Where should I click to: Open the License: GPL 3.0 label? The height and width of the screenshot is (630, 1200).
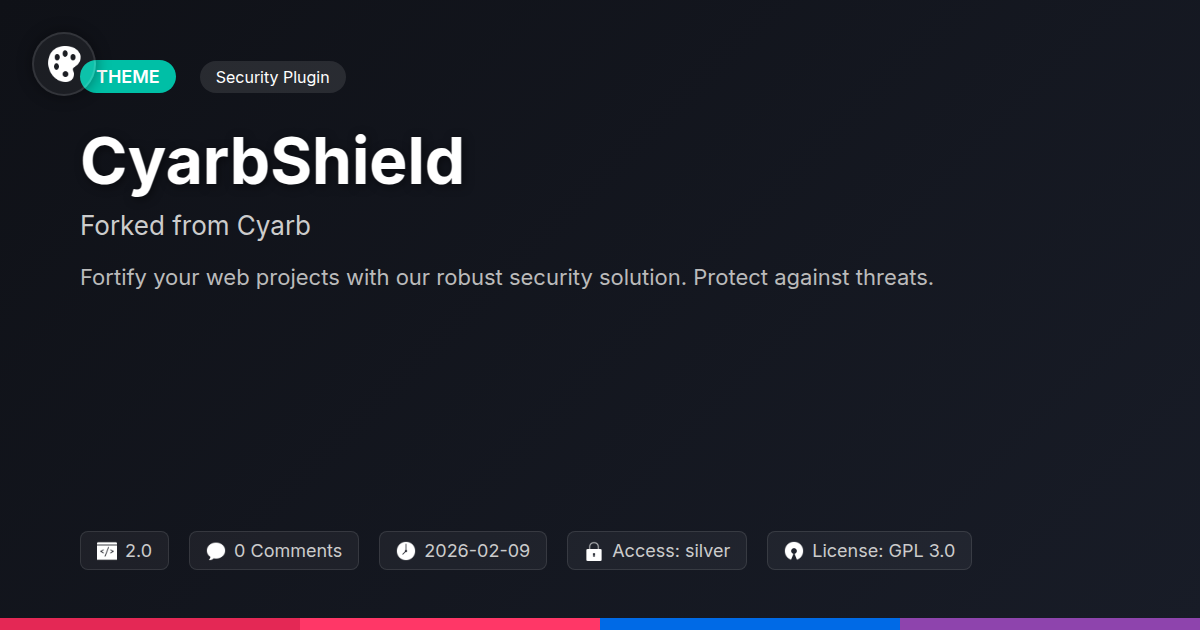(883, 551)
